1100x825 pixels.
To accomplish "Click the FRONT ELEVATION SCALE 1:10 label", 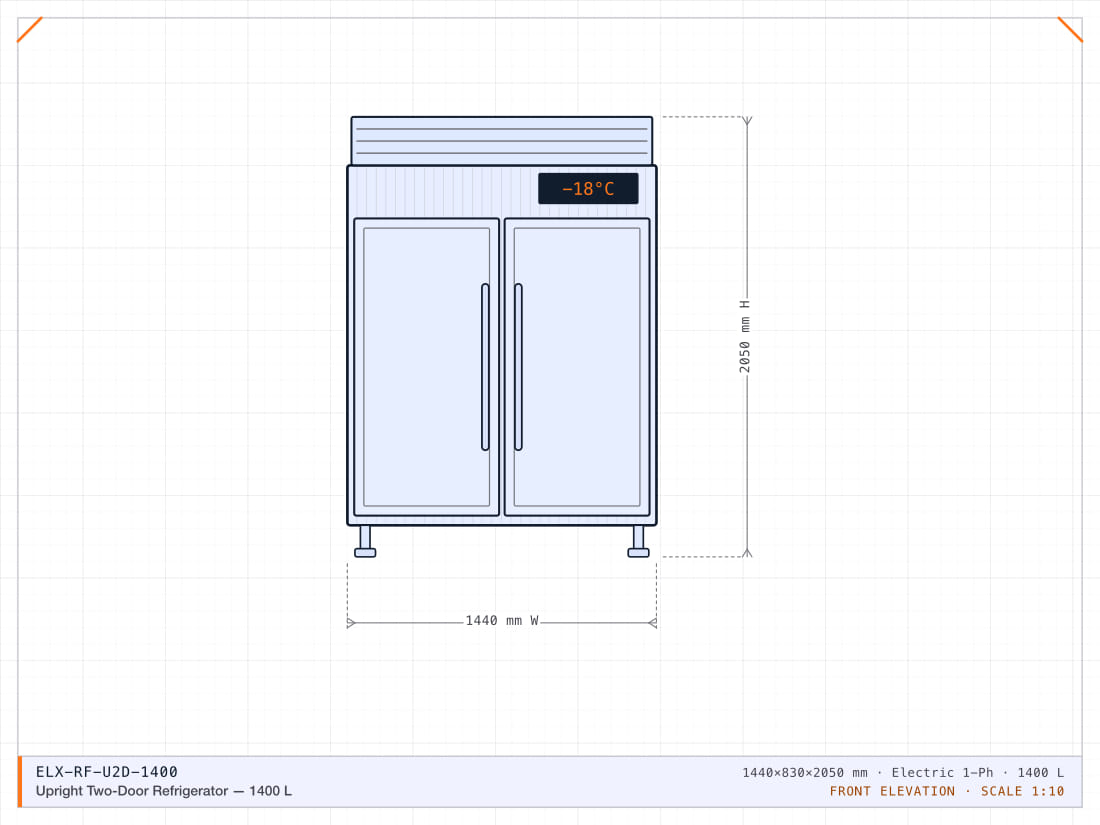I will 946,791.
